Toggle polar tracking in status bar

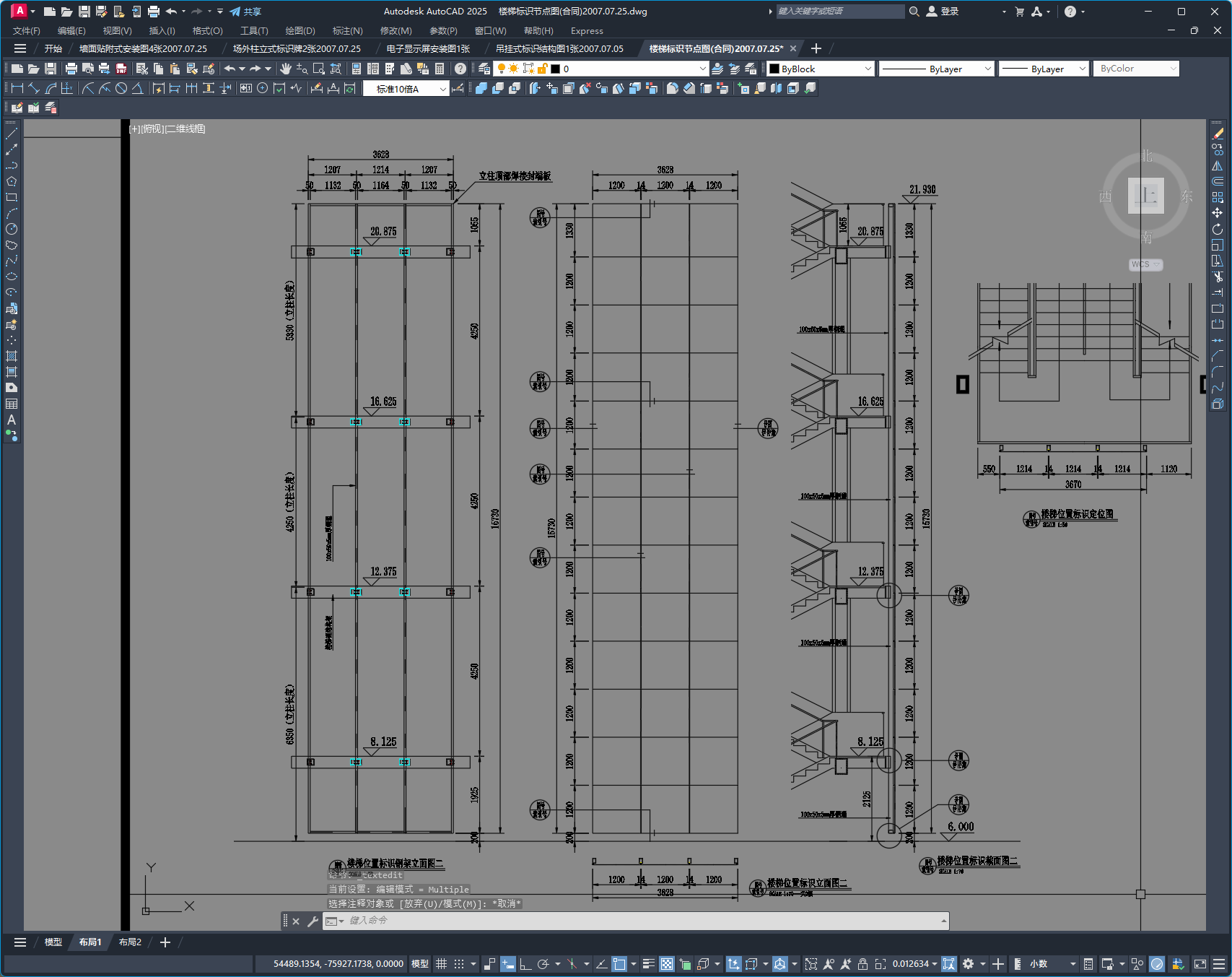[543, 963]
